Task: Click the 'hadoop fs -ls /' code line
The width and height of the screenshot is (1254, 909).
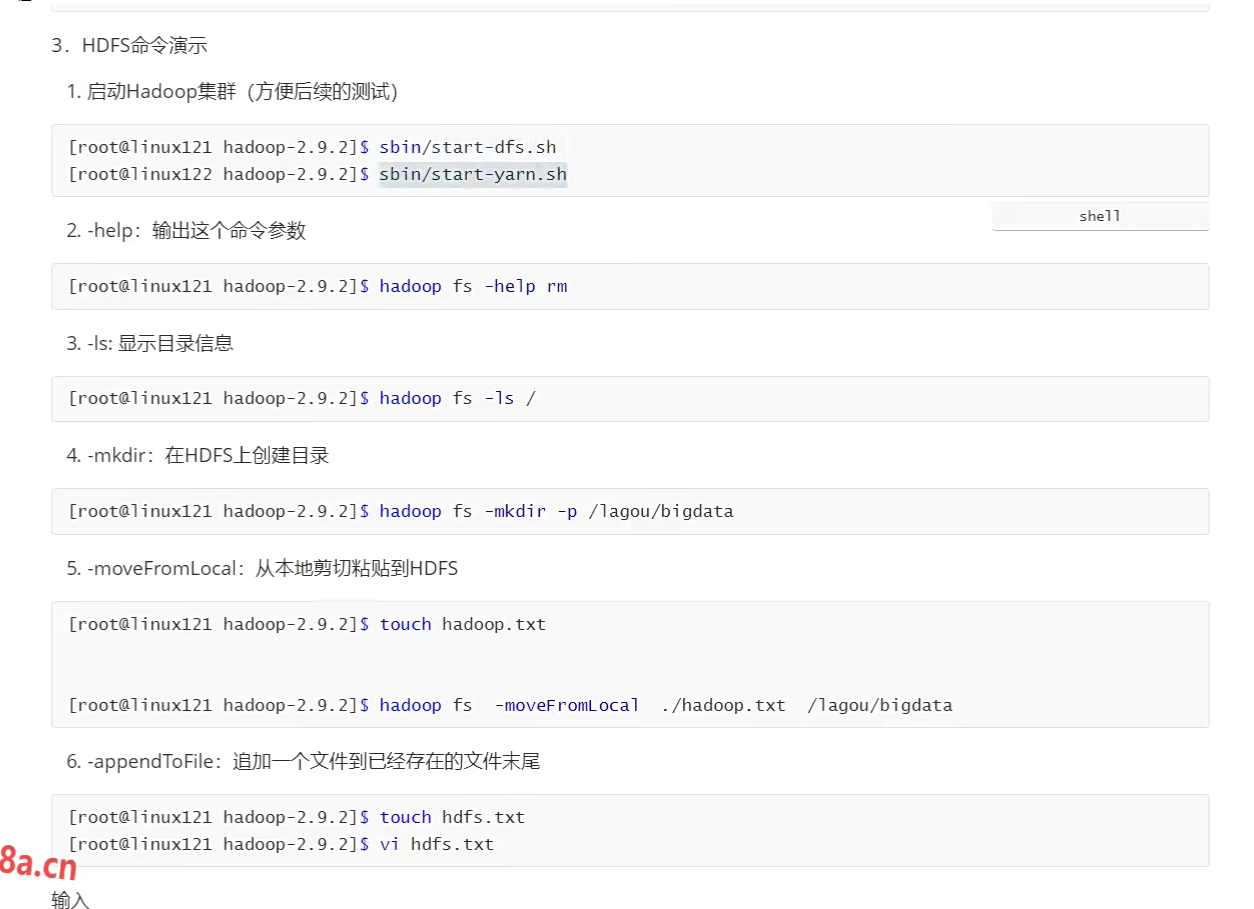Action: pyautogui.click(x=457, y=398)
